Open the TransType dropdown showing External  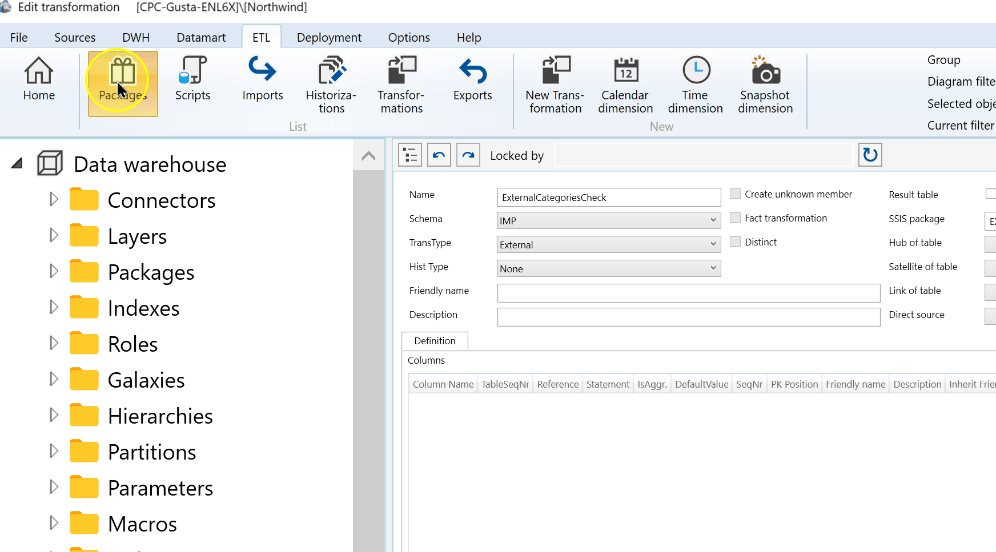pyautogui.click(x=609, y=245)
